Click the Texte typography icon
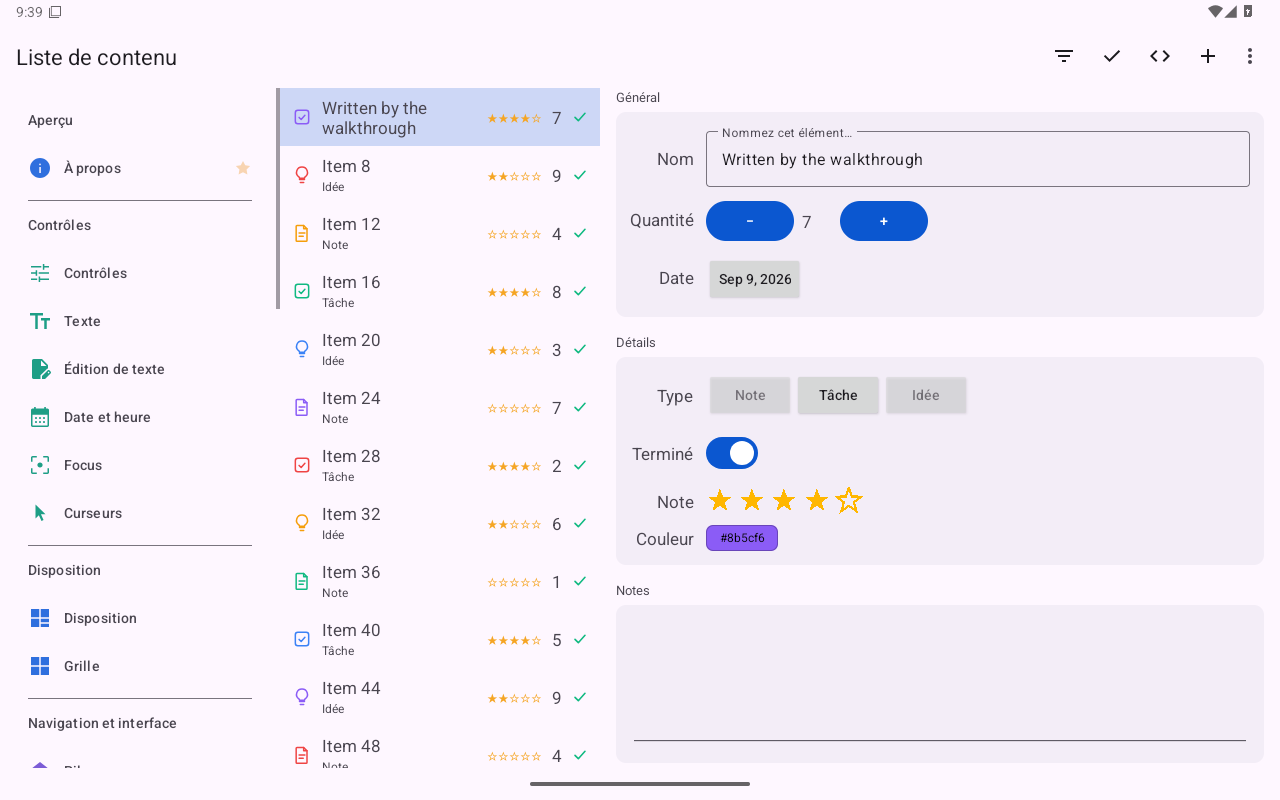1280x800 pixels. click(x=40, y=321)
